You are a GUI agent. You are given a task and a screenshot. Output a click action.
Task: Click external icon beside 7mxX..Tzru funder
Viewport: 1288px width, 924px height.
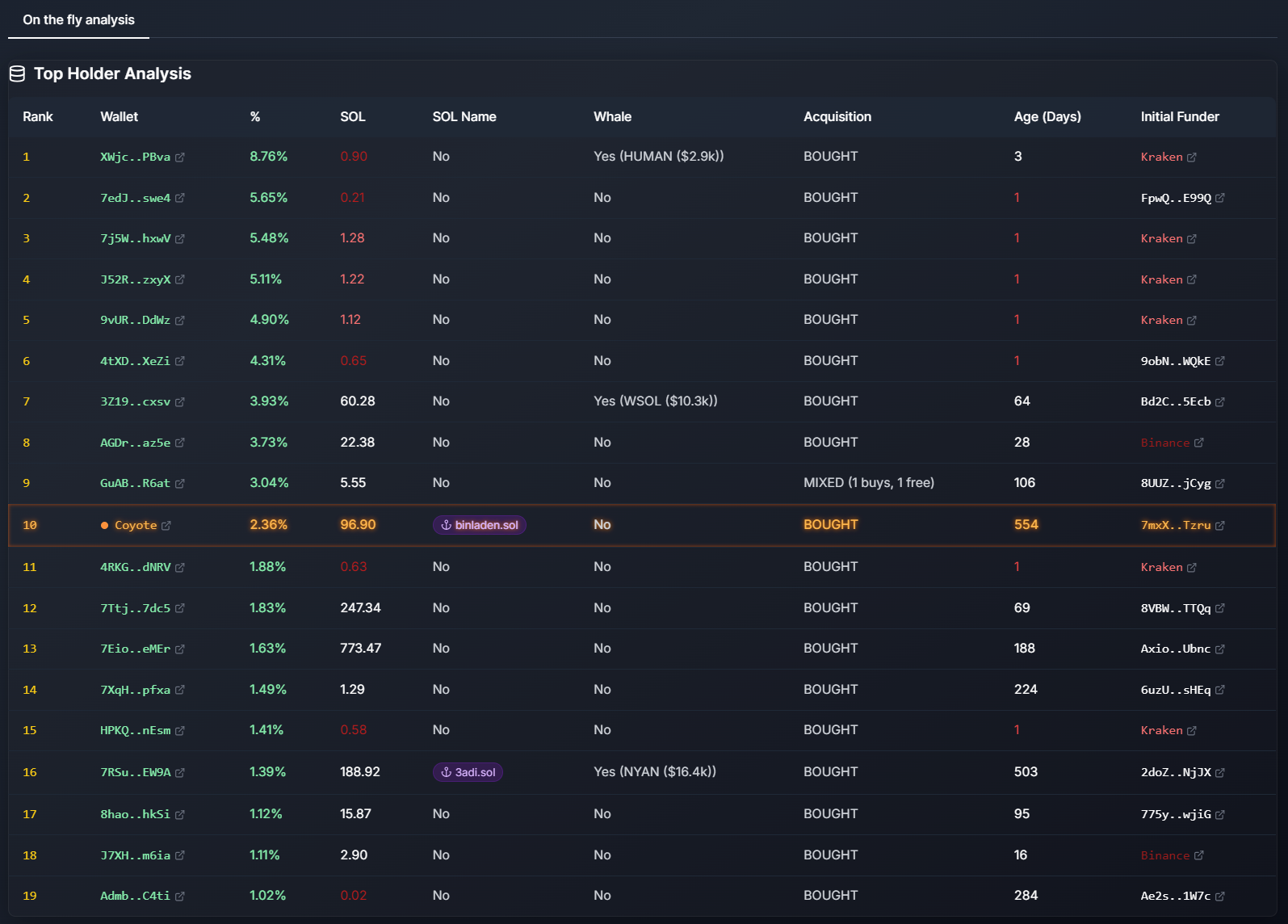(x=1220, y=526)
